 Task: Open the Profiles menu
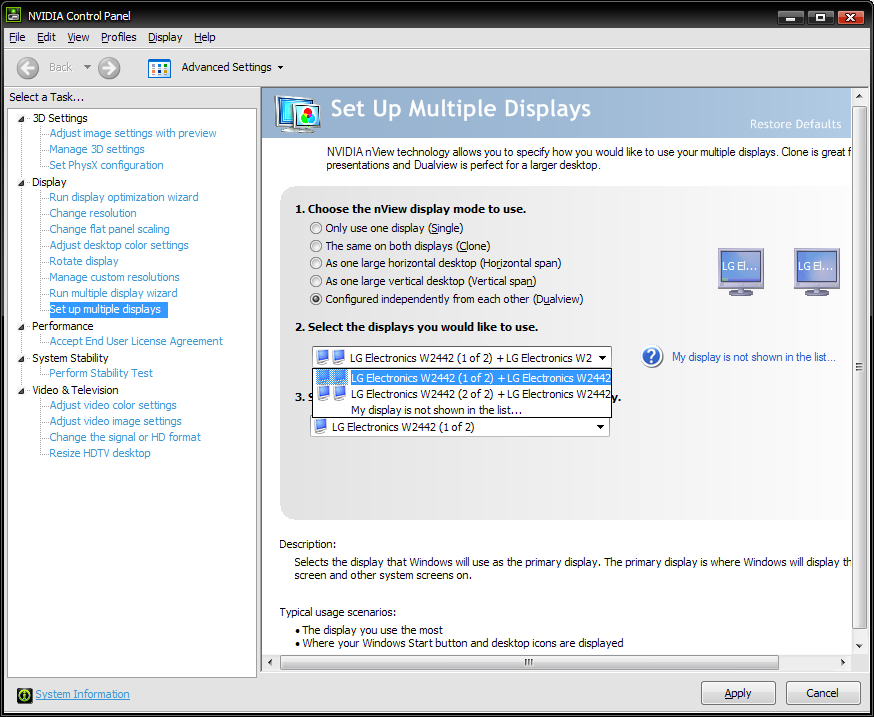[x=119, y=37]
